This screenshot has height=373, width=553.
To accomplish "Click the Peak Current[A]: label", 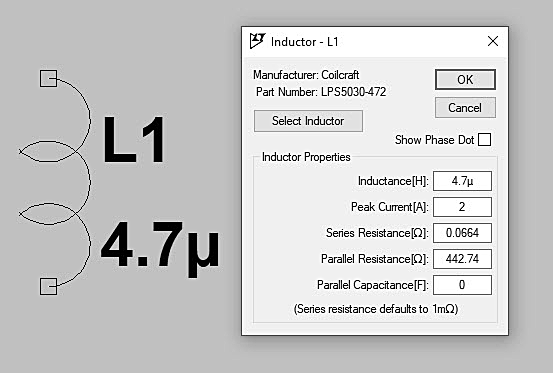I will coord(389,207).
